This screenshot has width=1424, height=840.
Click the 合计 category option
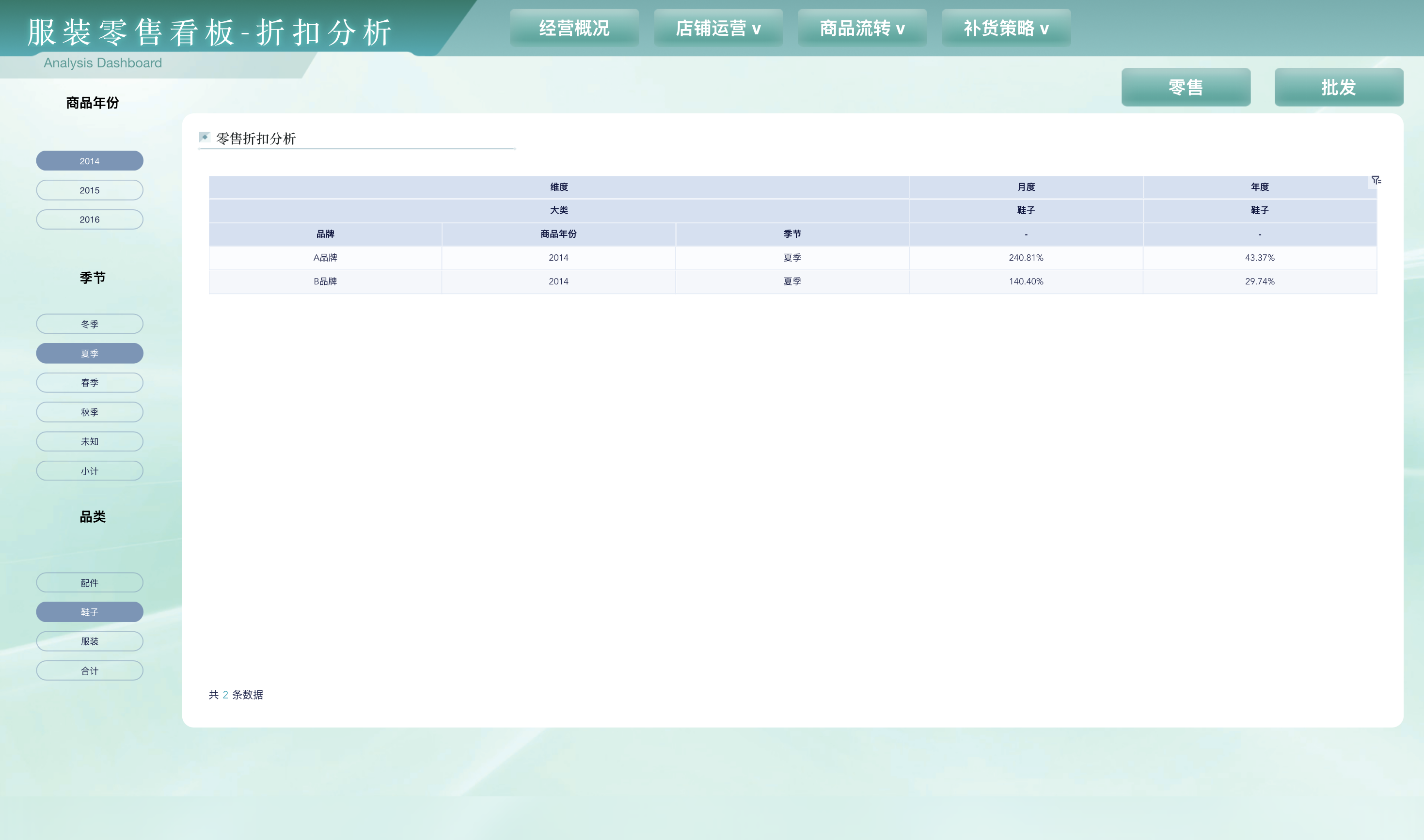[89, 670]
